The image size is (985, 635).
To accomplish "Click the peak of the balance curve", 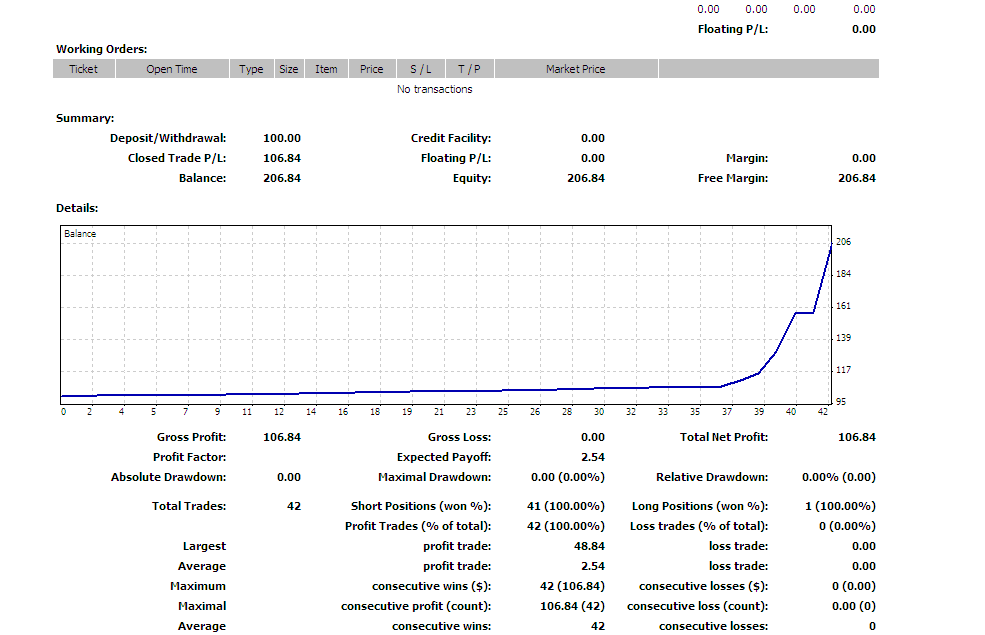I will pos(830,246).
